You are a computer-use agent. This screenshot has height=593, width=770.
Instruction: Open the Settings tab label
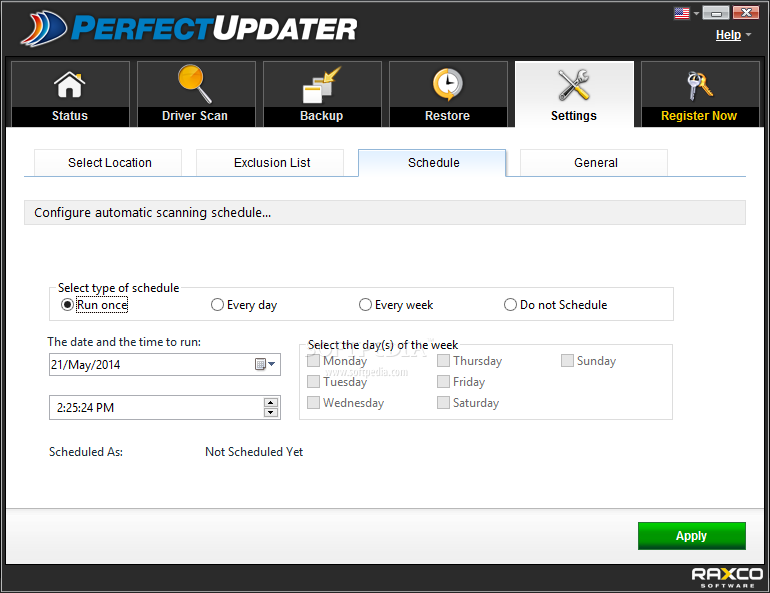coord(574,116)
